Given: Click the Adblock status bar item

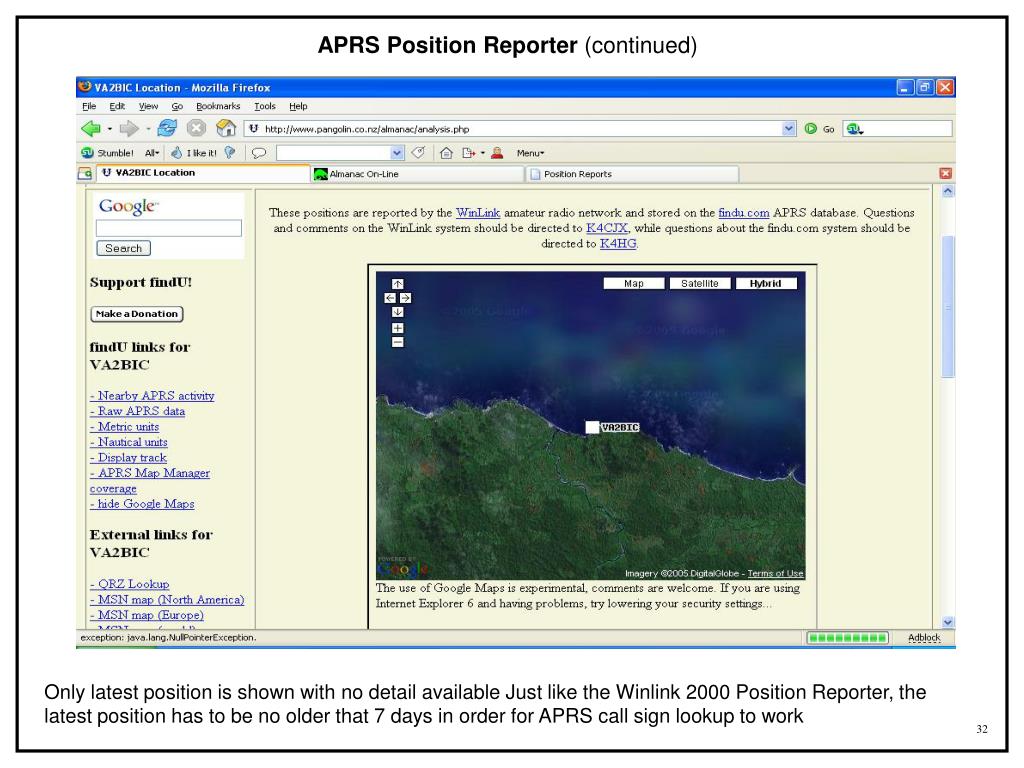Looking at the screenshot, I should click(x=924, y=637).
